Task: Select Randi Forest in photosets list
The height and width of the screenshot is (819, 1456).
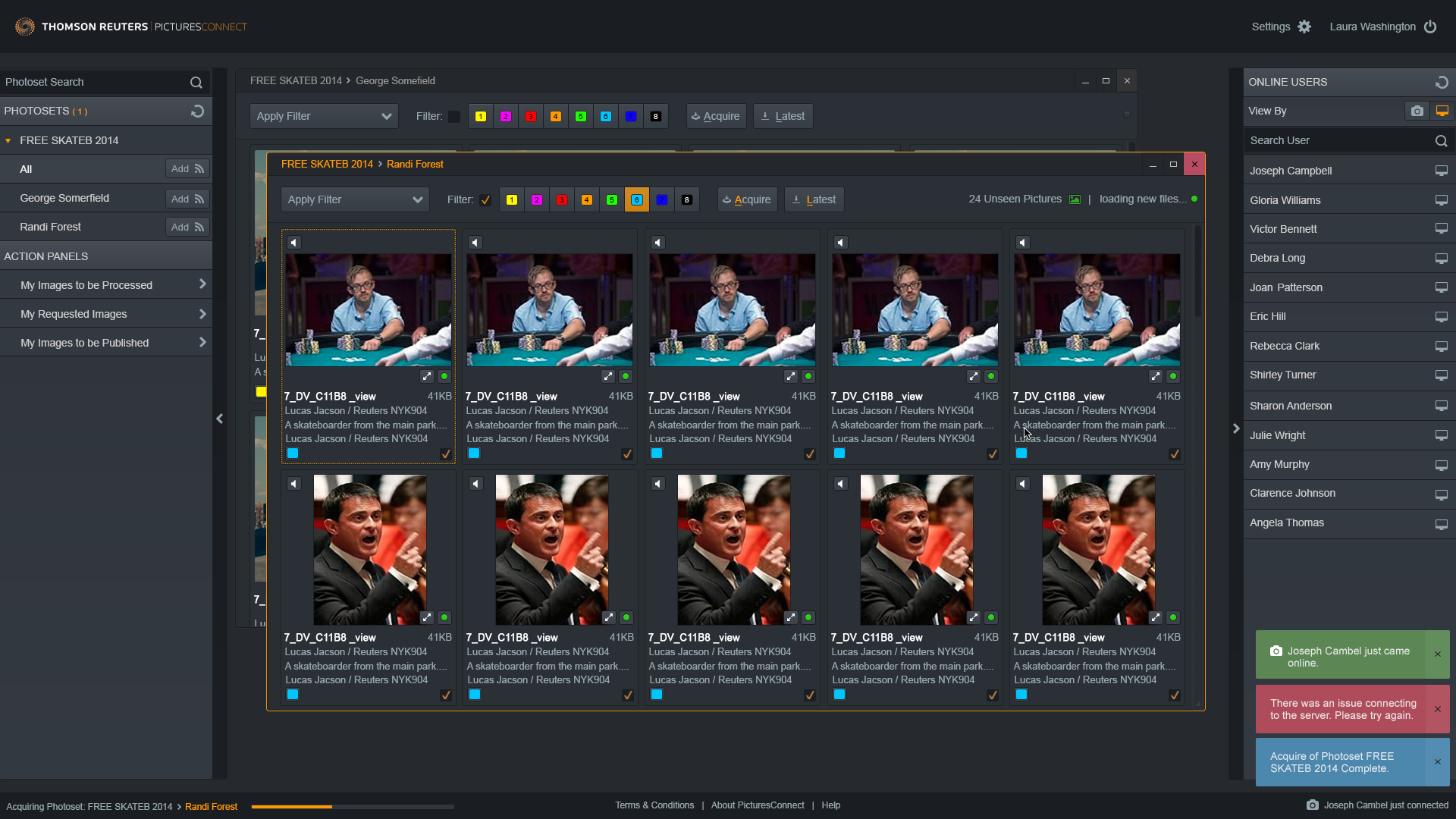Action: [x=50, y=227]
